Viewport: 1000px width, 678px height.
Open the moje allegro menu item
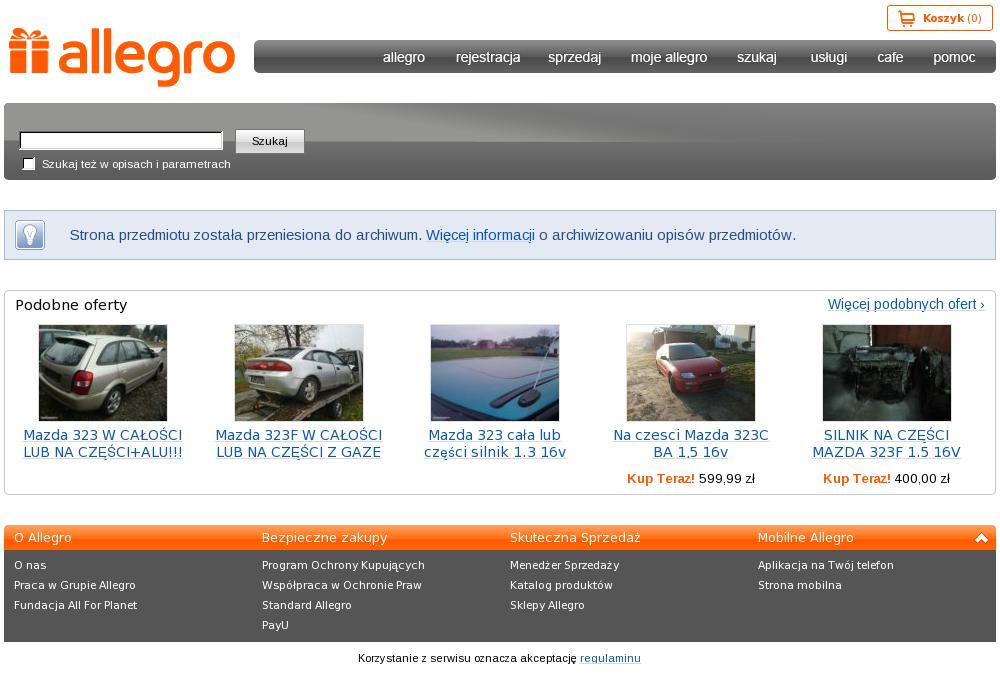(x=669, y=57)
